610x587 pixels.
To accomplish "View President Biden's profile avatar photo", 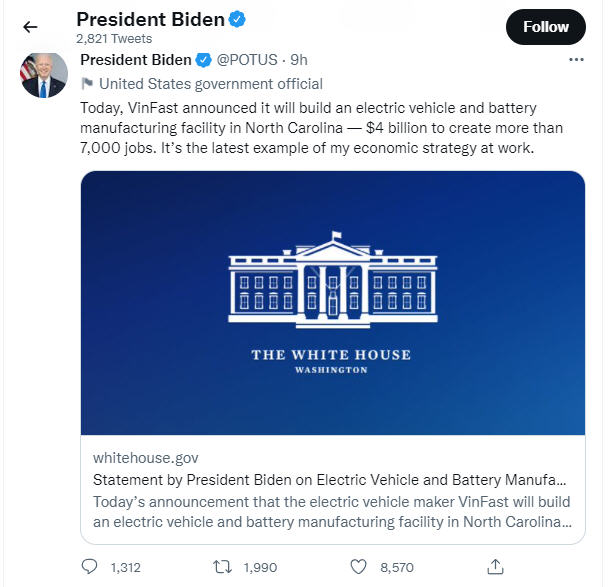I will point(43,74).
